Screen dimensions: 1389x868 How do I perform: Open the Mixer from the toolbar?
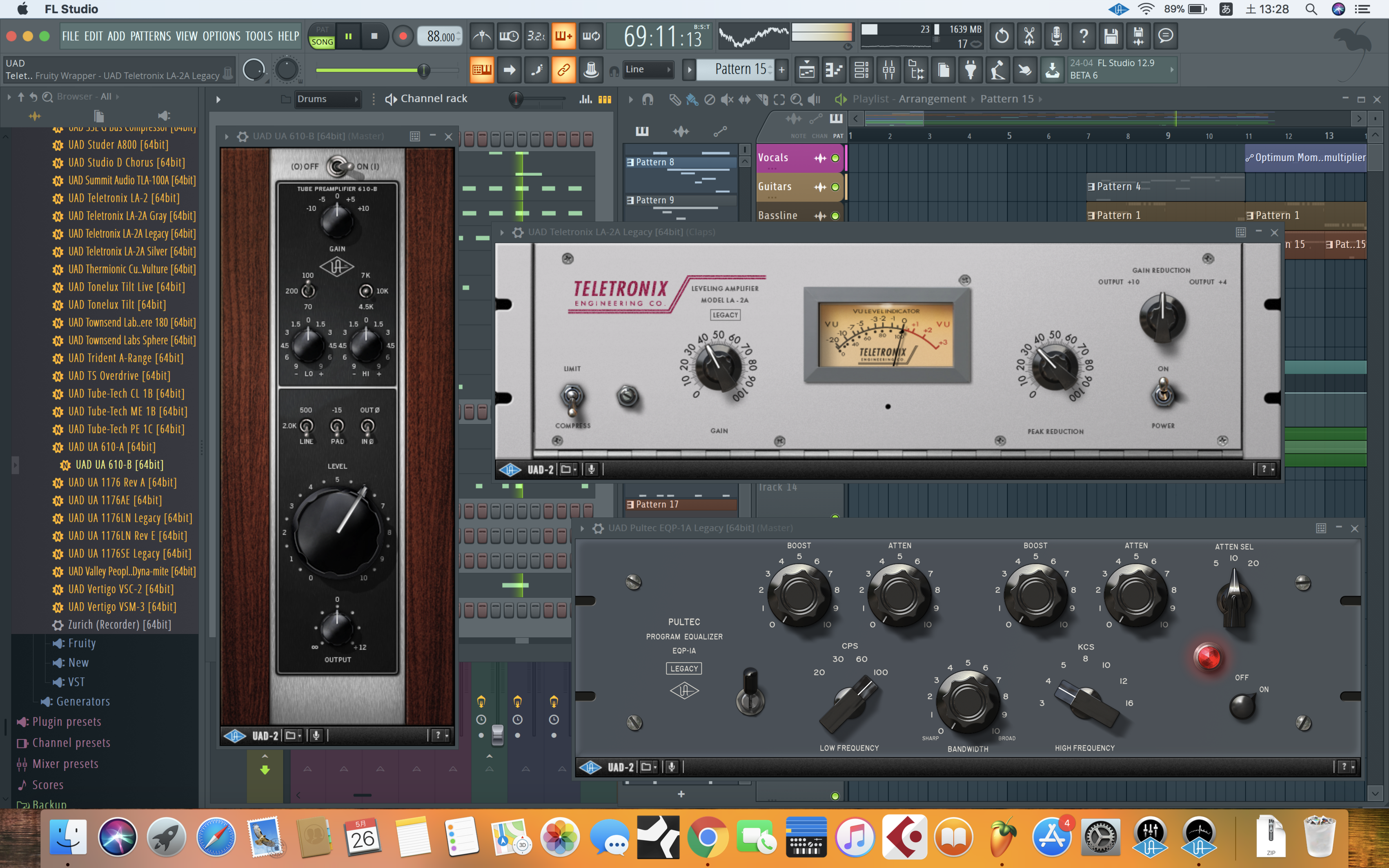[888, 70]
